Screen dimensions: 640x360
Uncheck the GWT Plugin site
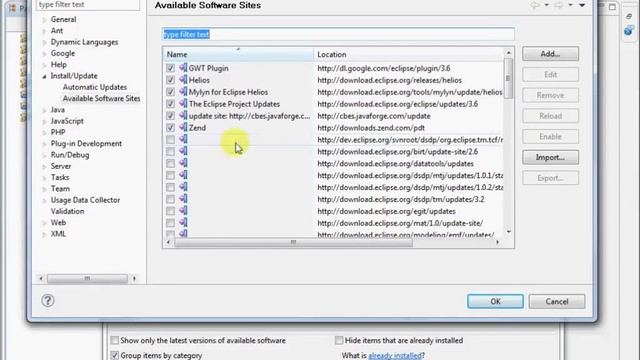170,68
